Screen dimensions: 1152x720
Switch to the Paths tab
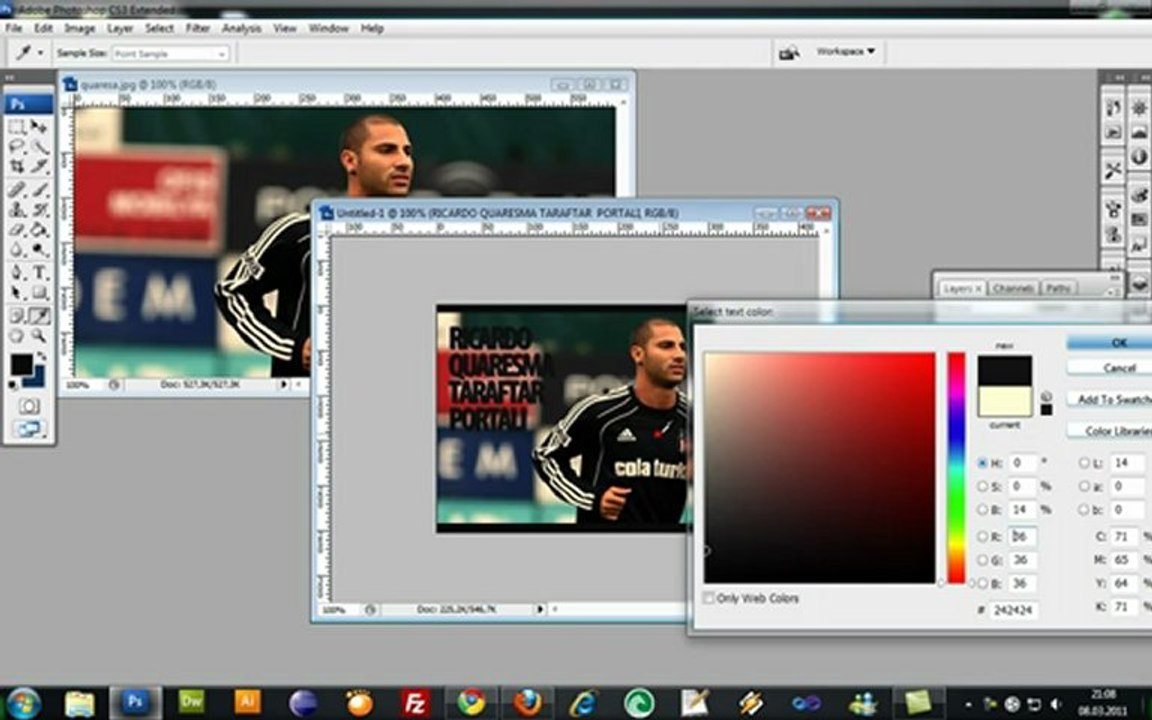click(1058, 289)
